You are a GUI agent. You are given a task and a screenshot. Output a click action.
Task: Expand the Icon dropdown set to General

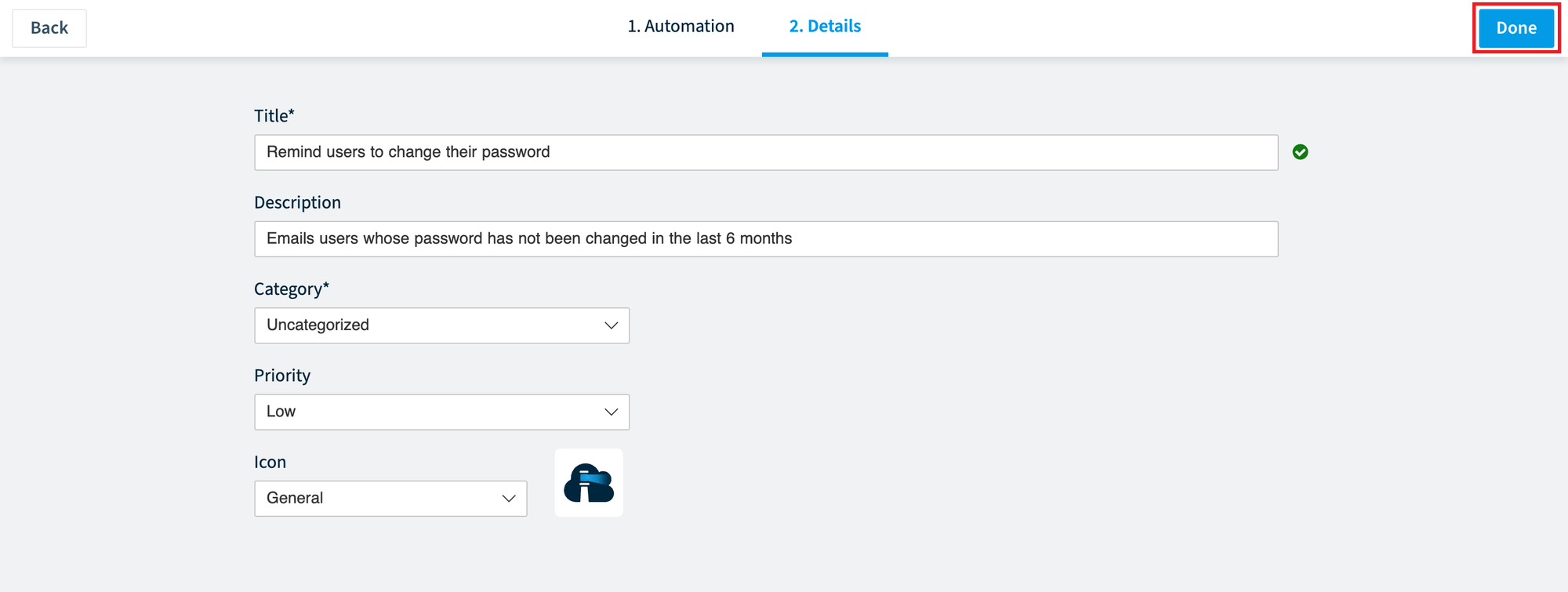[390, 498]
